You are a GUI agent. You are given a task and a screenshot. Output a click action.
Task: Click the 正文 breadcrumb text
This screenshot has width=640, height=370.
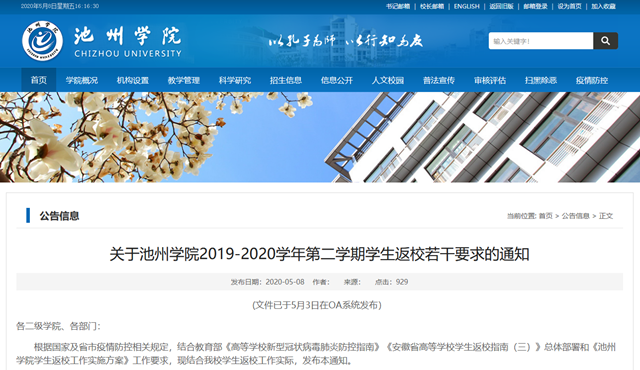click(x=606, y=216)
